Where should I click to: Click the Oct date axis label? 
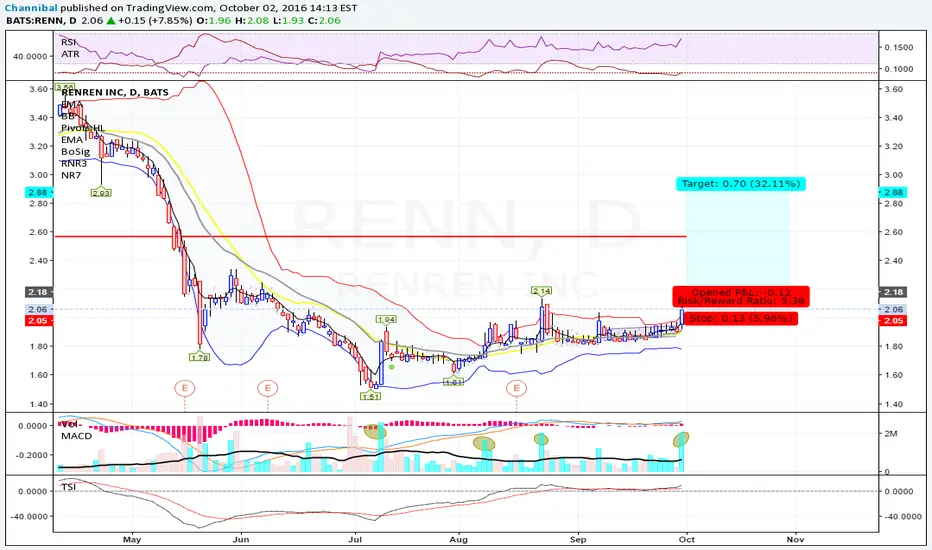[687, 539]
